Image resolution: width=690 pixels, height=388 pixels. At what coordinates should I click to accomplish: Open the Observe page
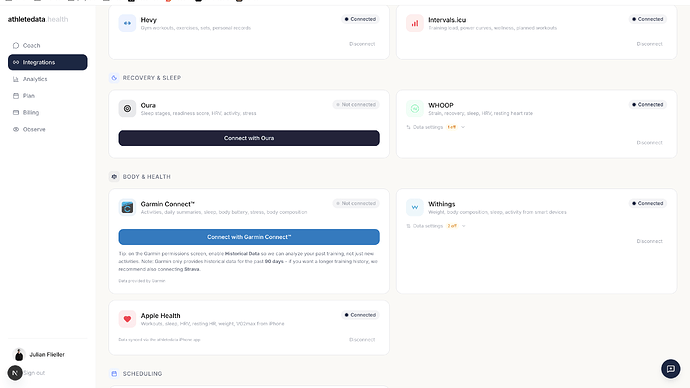coord(48,129)
